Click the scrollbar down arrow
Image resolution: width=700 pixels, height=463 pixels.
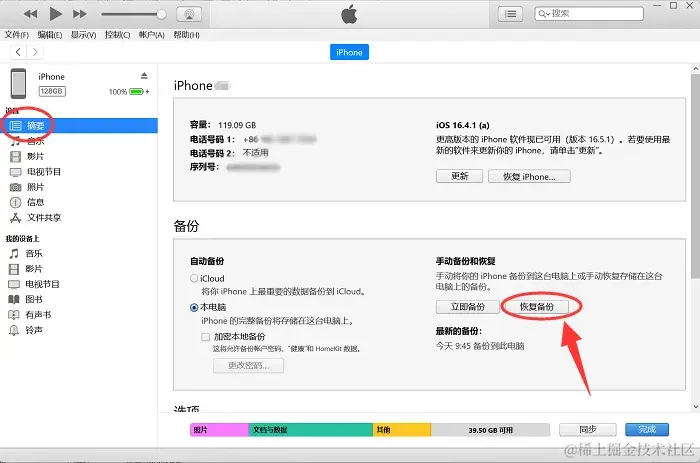tap(695, 407)
